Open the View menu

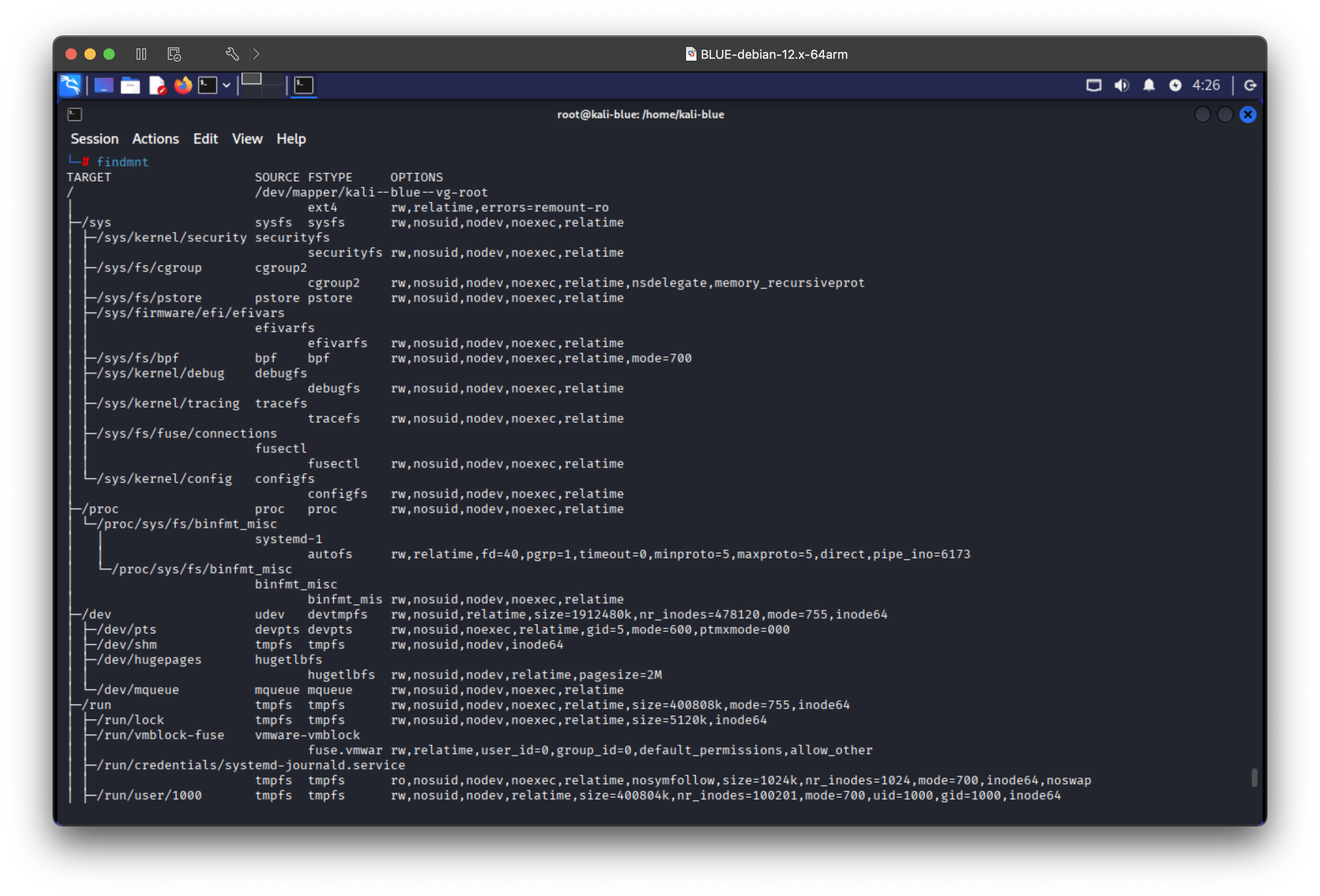[x=247, y=138]
